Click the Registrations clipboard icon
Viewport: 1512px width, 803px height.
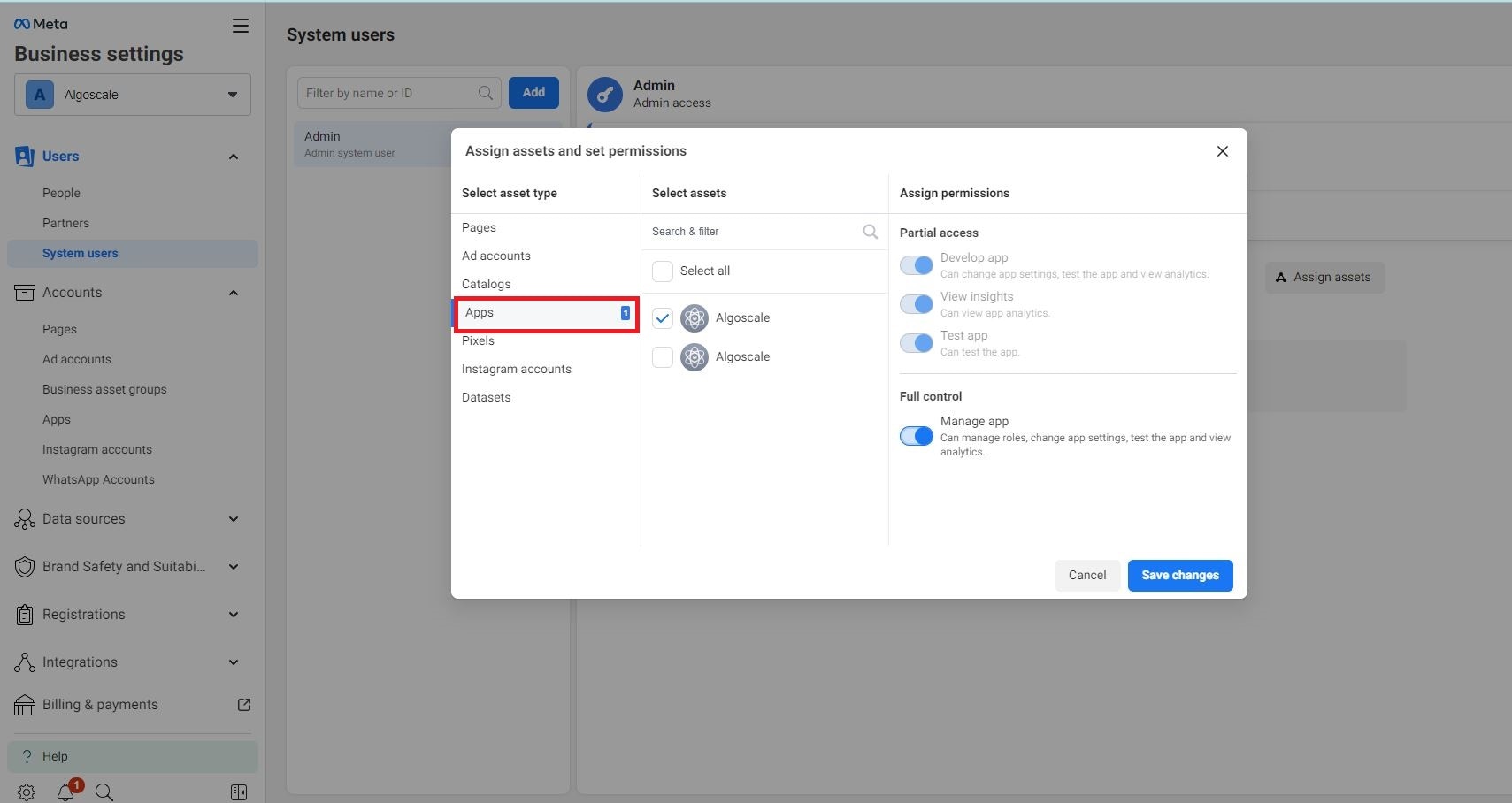[25, 615]
